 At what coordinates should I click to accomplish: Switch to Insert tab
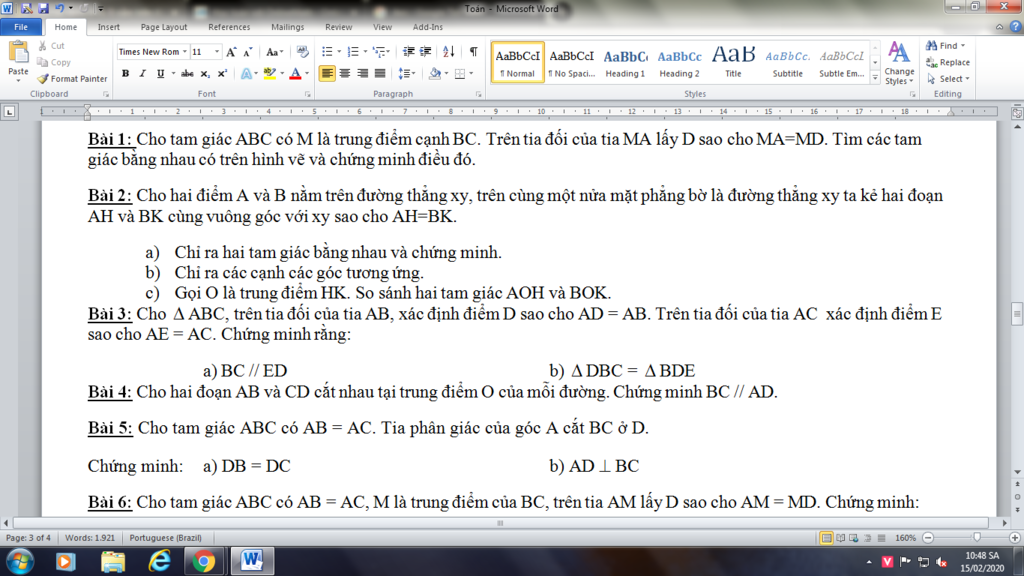click(x=108, y=27)
